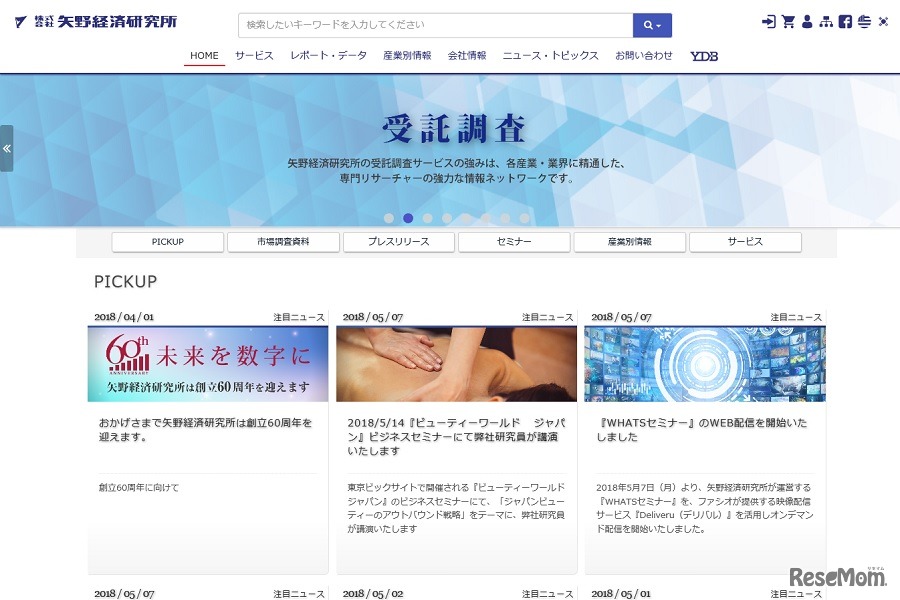Screen dimensions: 900x600
Task: Open the WHATSセミナー WEB配信 article title
Action: click(x=701, y=429)
